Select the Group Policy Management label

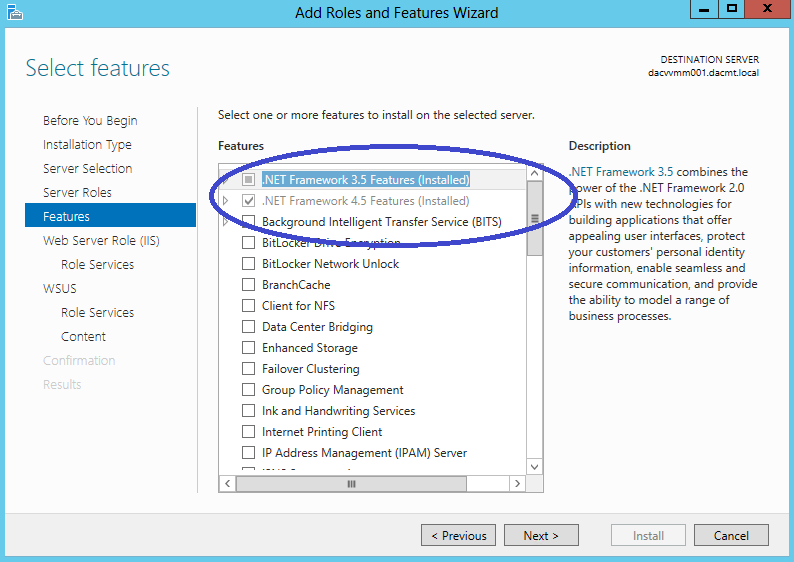(333, 390)
